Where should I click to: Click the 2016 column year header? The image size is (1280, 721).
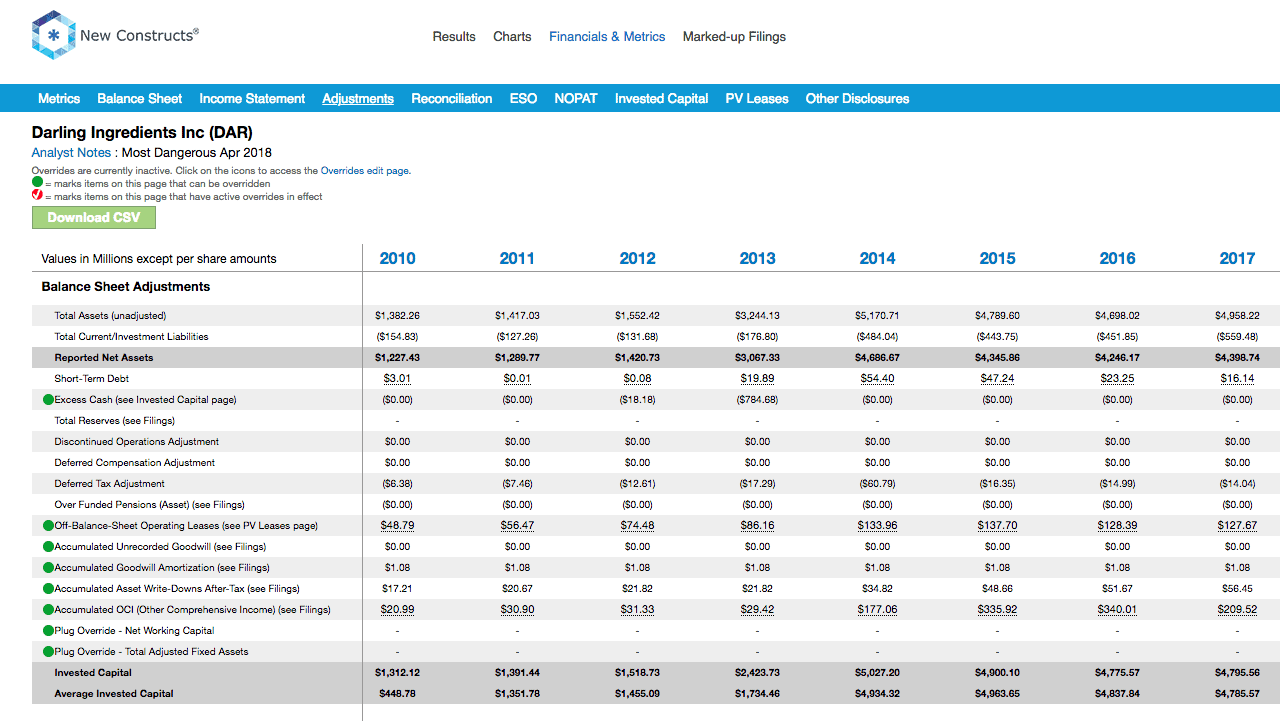tap(1117, 258)
